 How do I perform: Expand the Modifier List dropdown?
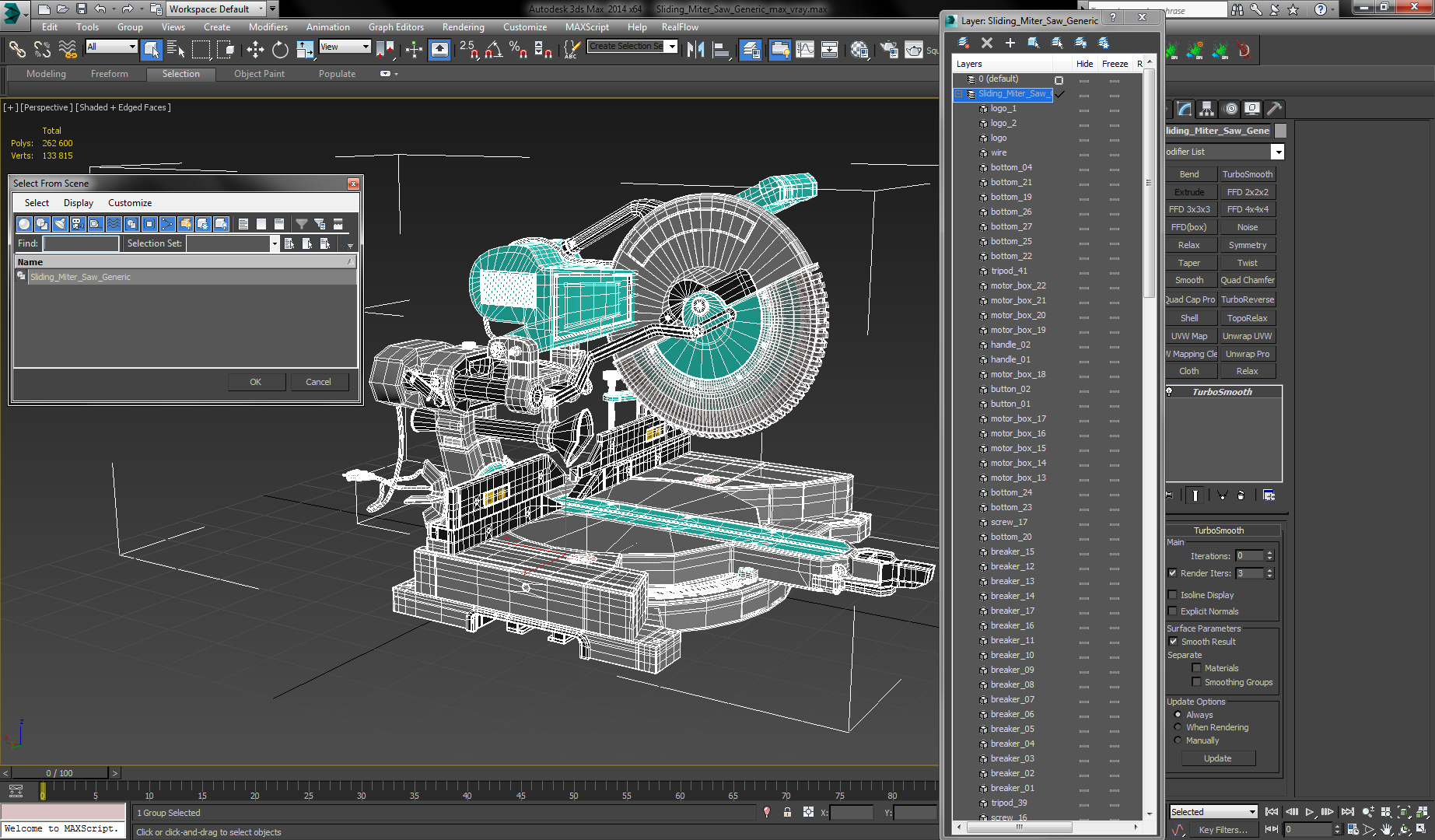click(1277, 152)
